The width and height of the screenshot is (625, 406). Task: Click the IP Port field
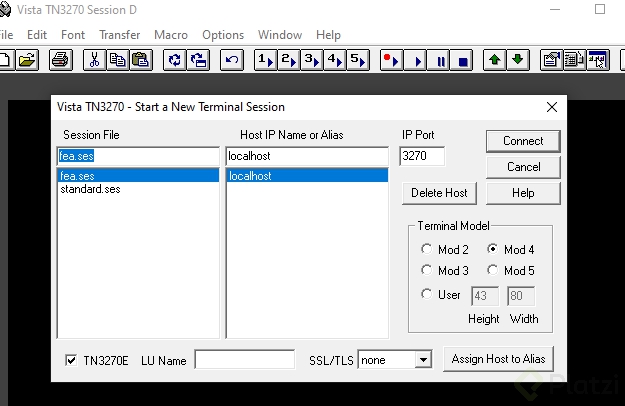[x=422, y=156]
